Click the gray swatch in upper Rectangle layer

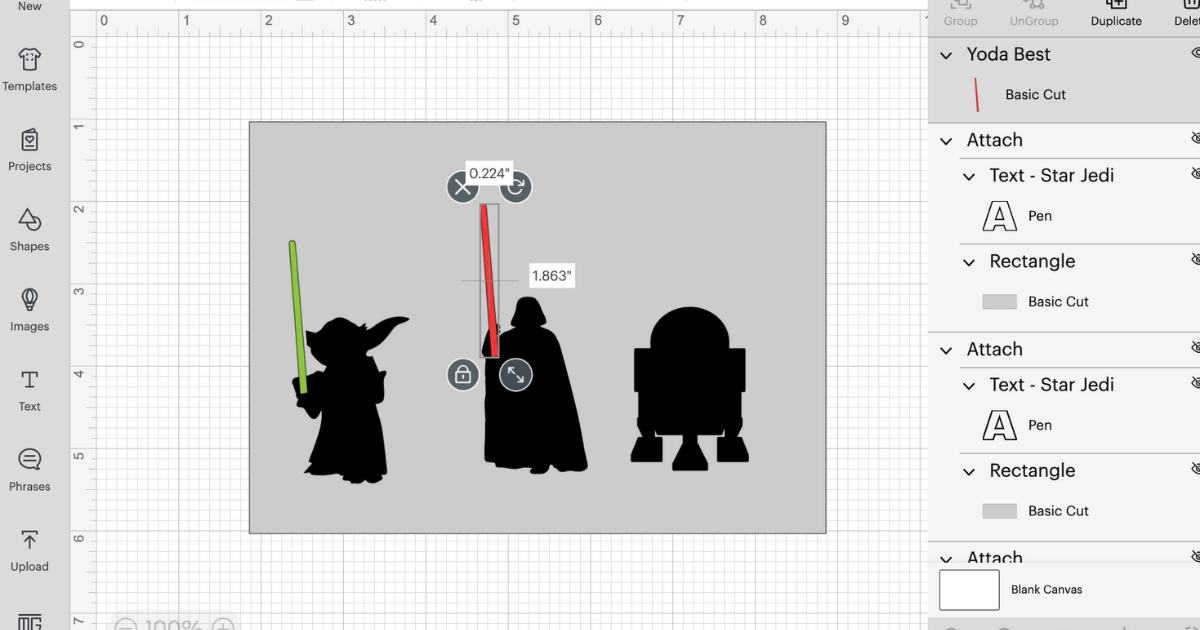(1000, 302)
